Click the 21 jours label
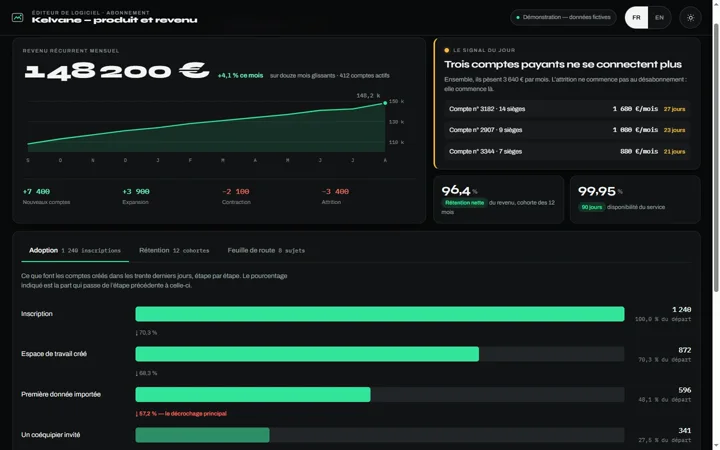Screen dimensions: 720x450 (675, 152)
